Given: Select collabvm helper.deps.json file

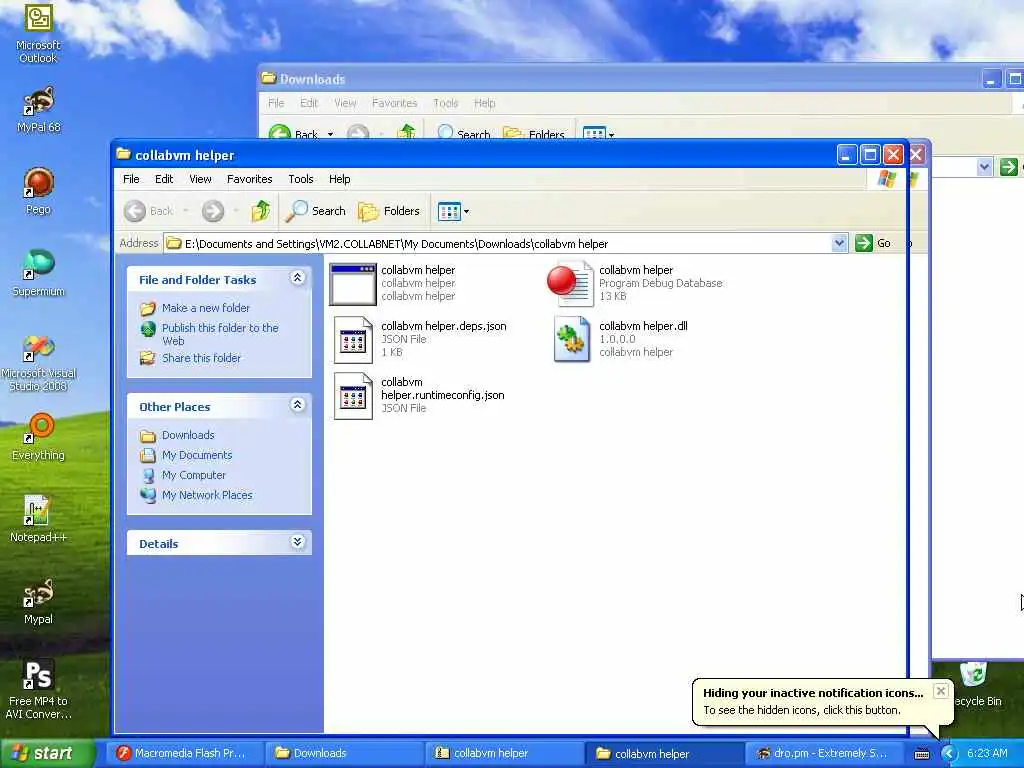Looking at the screenshot, I should click(419, 339).
